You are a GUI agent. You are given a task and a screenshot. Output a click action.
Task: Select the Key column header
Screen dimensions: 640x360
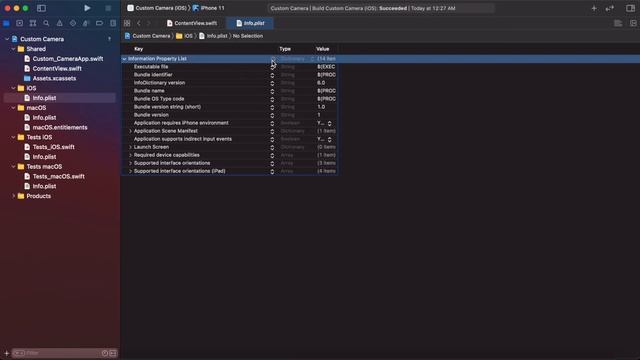click(139, 49)
